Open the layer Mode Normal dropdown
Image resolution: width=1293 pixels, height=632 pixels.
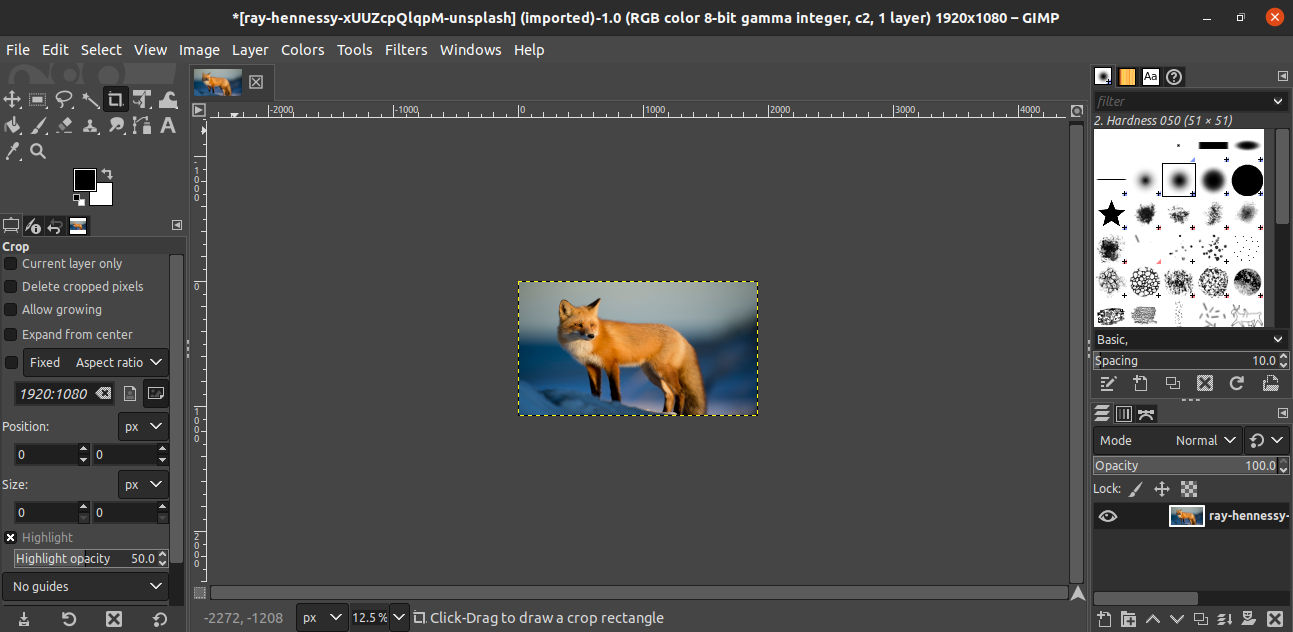1168,440
